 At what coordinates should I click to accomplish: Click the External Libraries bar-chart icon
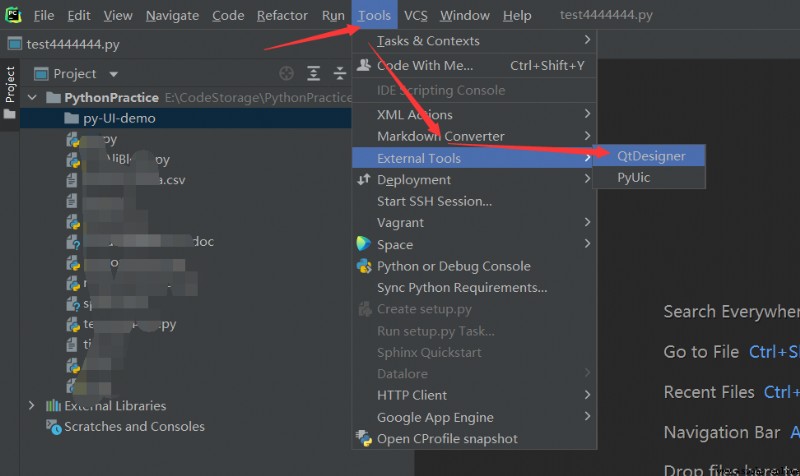pyautogui.click(x=53, y=406)
